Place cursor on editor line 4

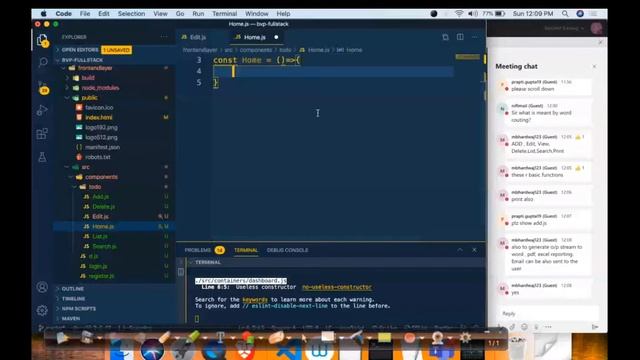click(333, 71)
